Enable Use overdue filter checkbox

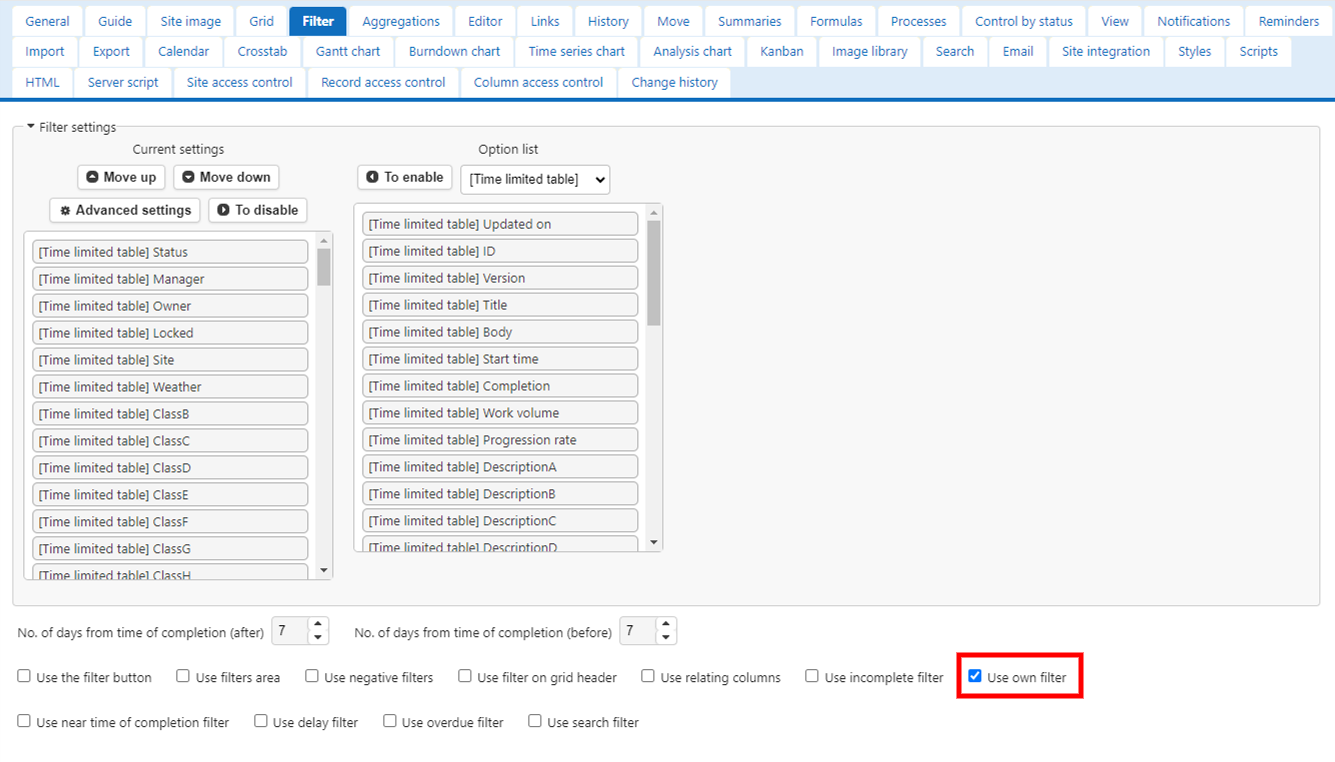point(390,721)
